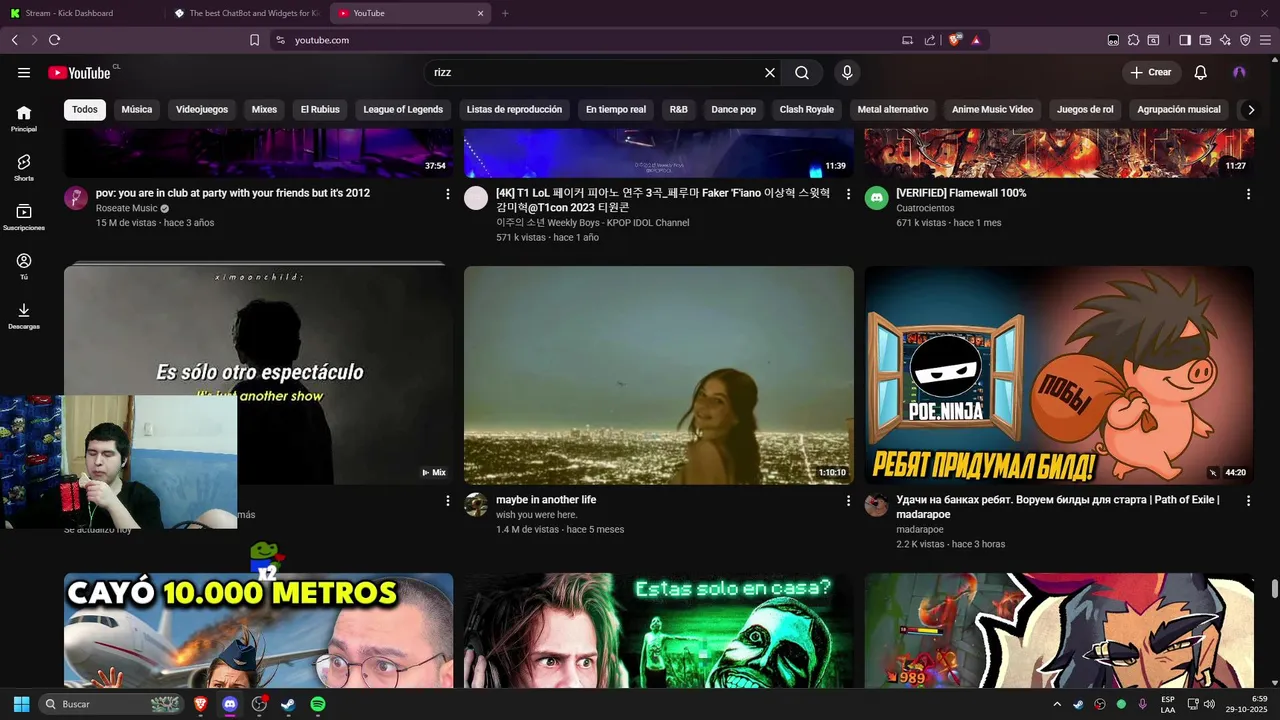Play the POE.NINJA Path of Exile thumbnail
The image size is (1280, 720).
pos(1059,375)
